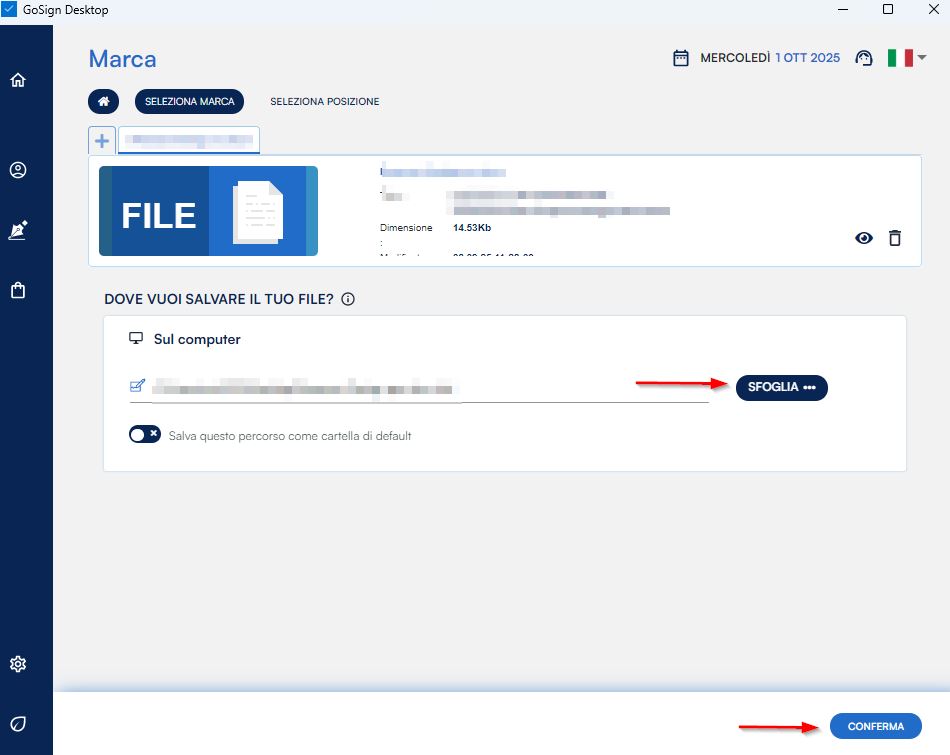Click the home icon in left sidebar

point(18,81)
